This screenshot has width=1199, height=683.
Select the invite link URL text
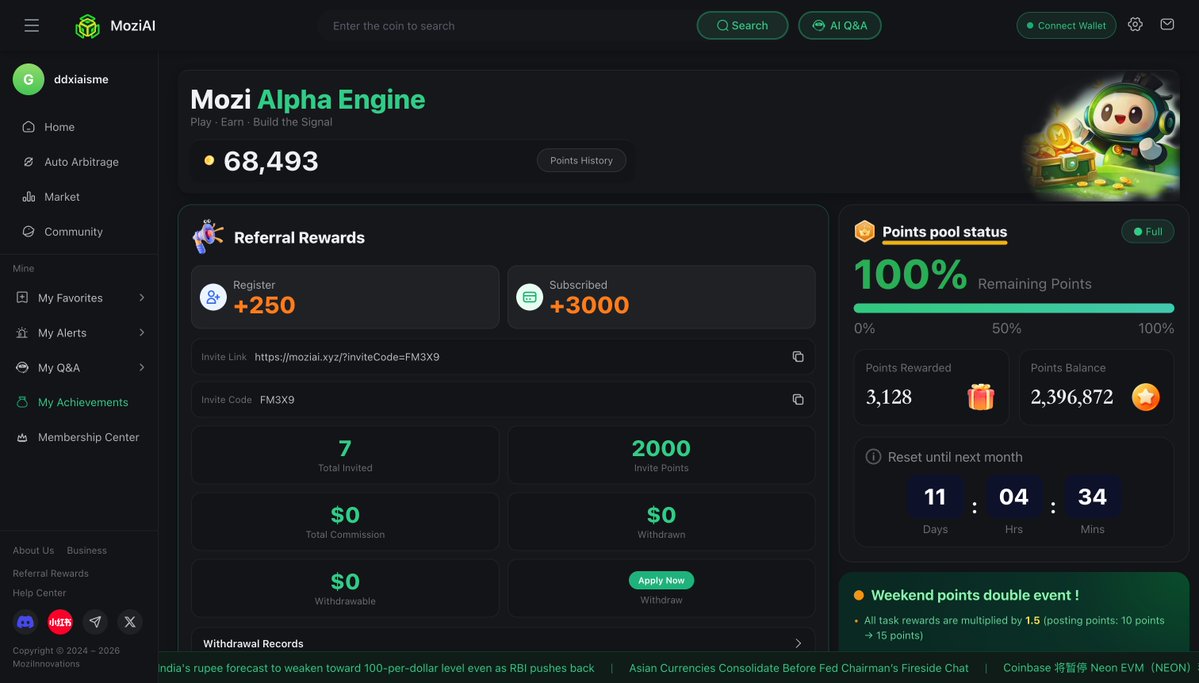point(346,357)
